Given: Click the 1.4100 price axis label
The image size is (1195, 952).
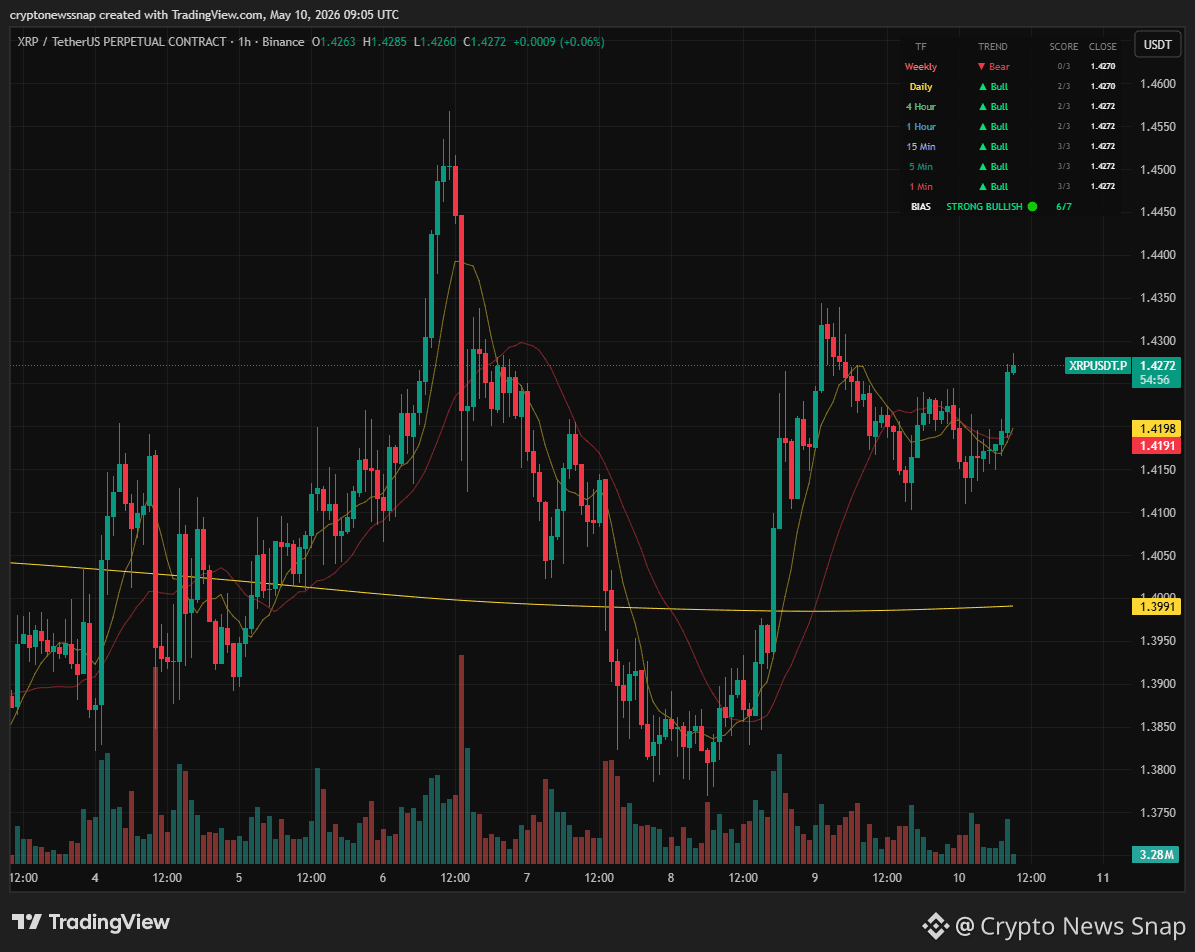Looking at the screenshot, I should point(1158,512).
